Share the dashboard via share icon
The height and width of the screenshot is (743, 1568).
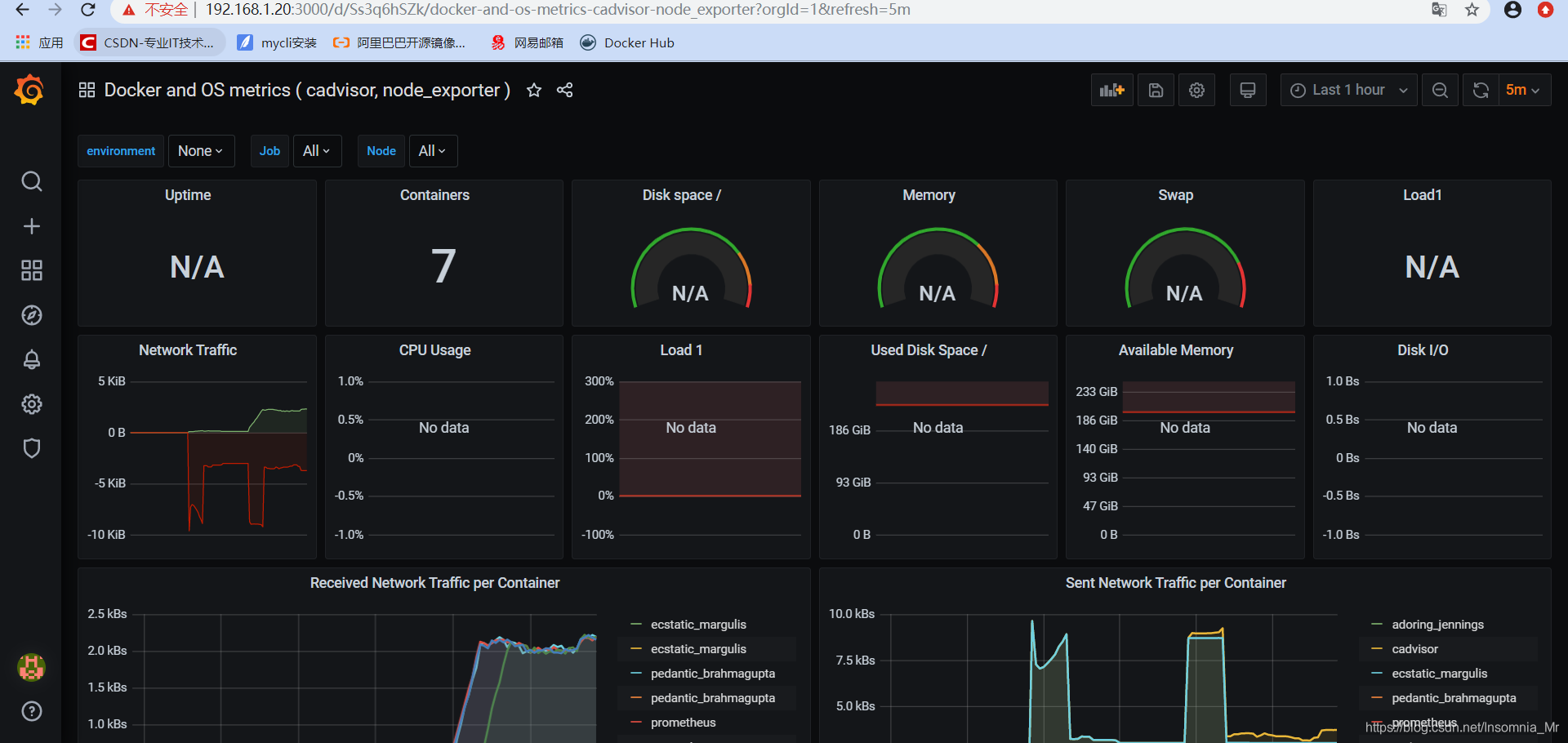[x=564, y=90]
